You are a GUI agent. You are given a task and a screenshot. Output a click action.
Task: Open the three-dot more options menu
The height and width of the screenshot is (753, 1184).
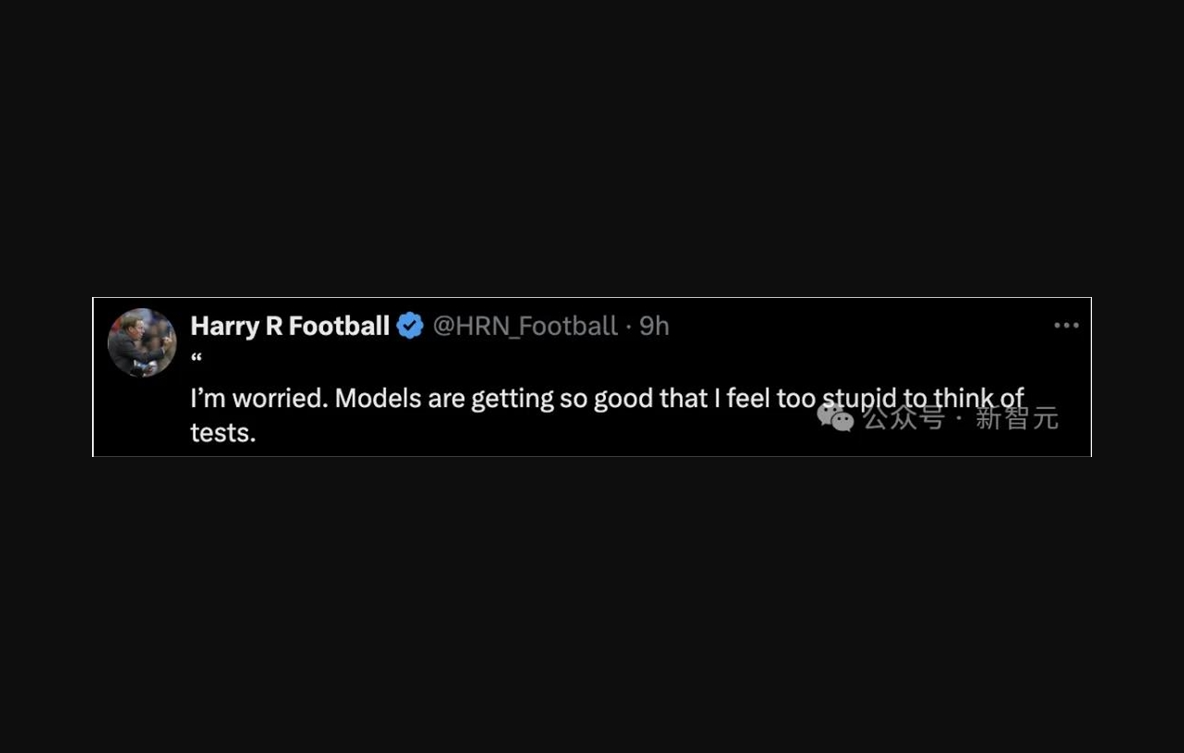1066,326
